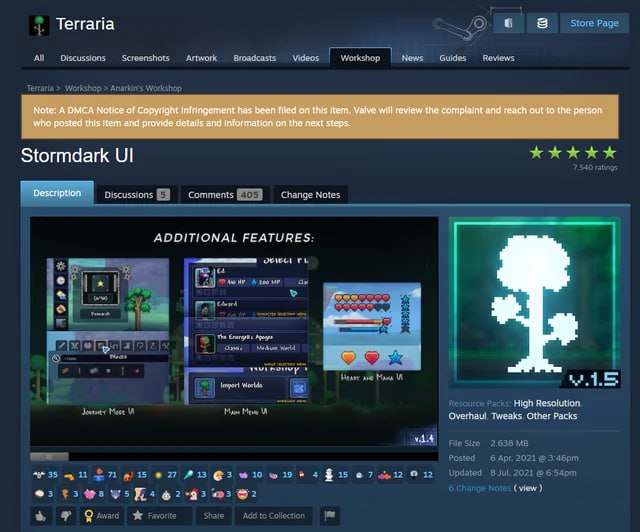
Task: Select Workshop in the navigation bar
Action: point(360,58)
